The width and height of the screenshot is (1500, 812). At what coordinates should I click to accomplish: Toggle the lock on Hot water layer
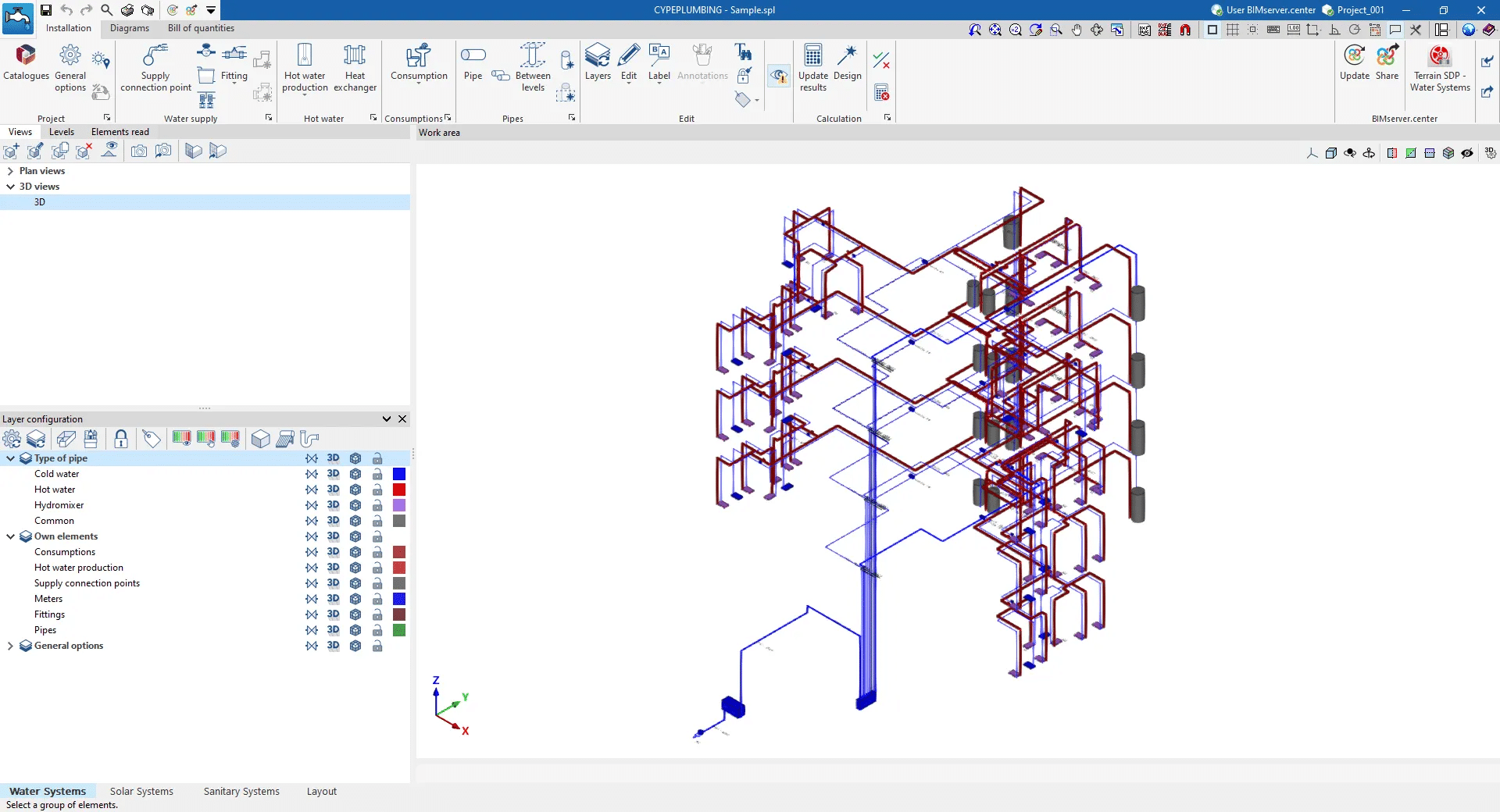coord(377,490)
